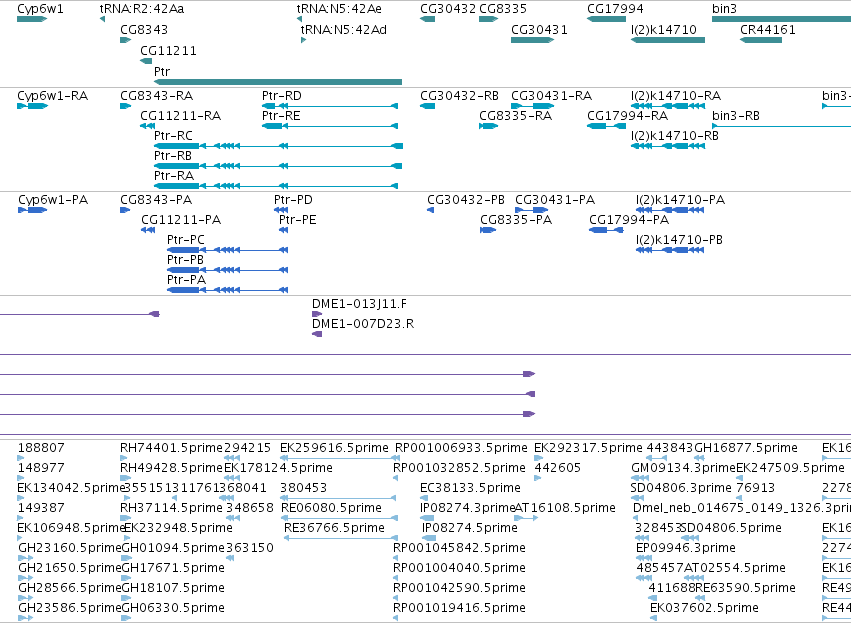851x623 pixels.
Task: Select the CG8343 gene feature without suffix
Action: (126, 40)
